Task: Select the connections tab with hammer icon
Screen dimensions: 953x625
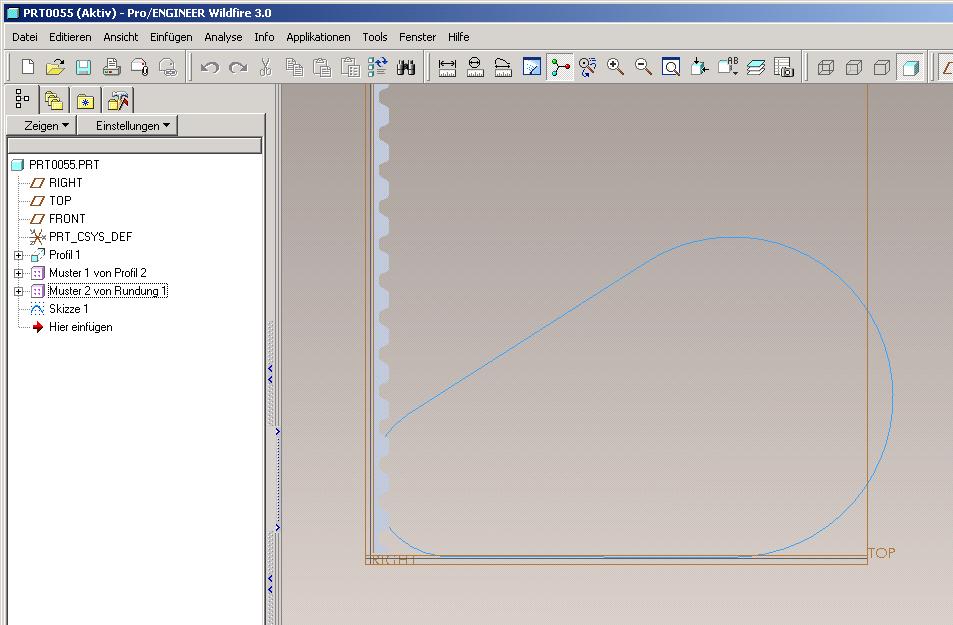Action: pos(118,100)
